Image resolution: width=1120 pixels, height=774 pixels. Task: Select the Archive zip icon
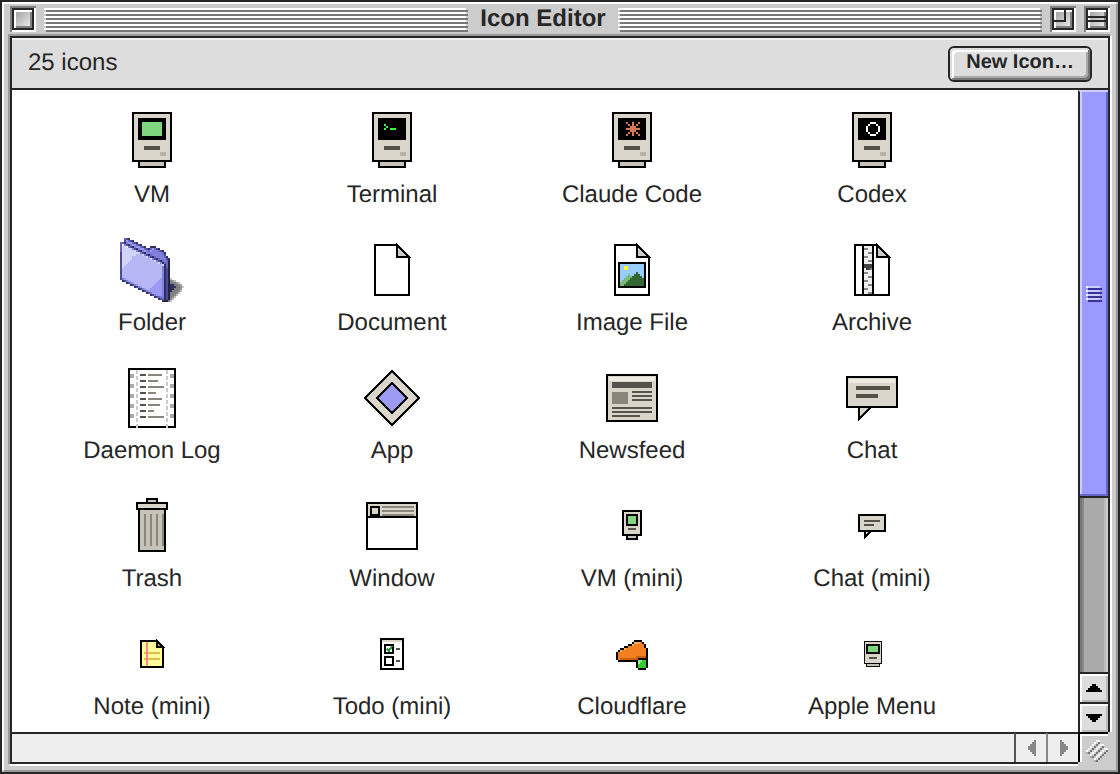tap(871, 270)
